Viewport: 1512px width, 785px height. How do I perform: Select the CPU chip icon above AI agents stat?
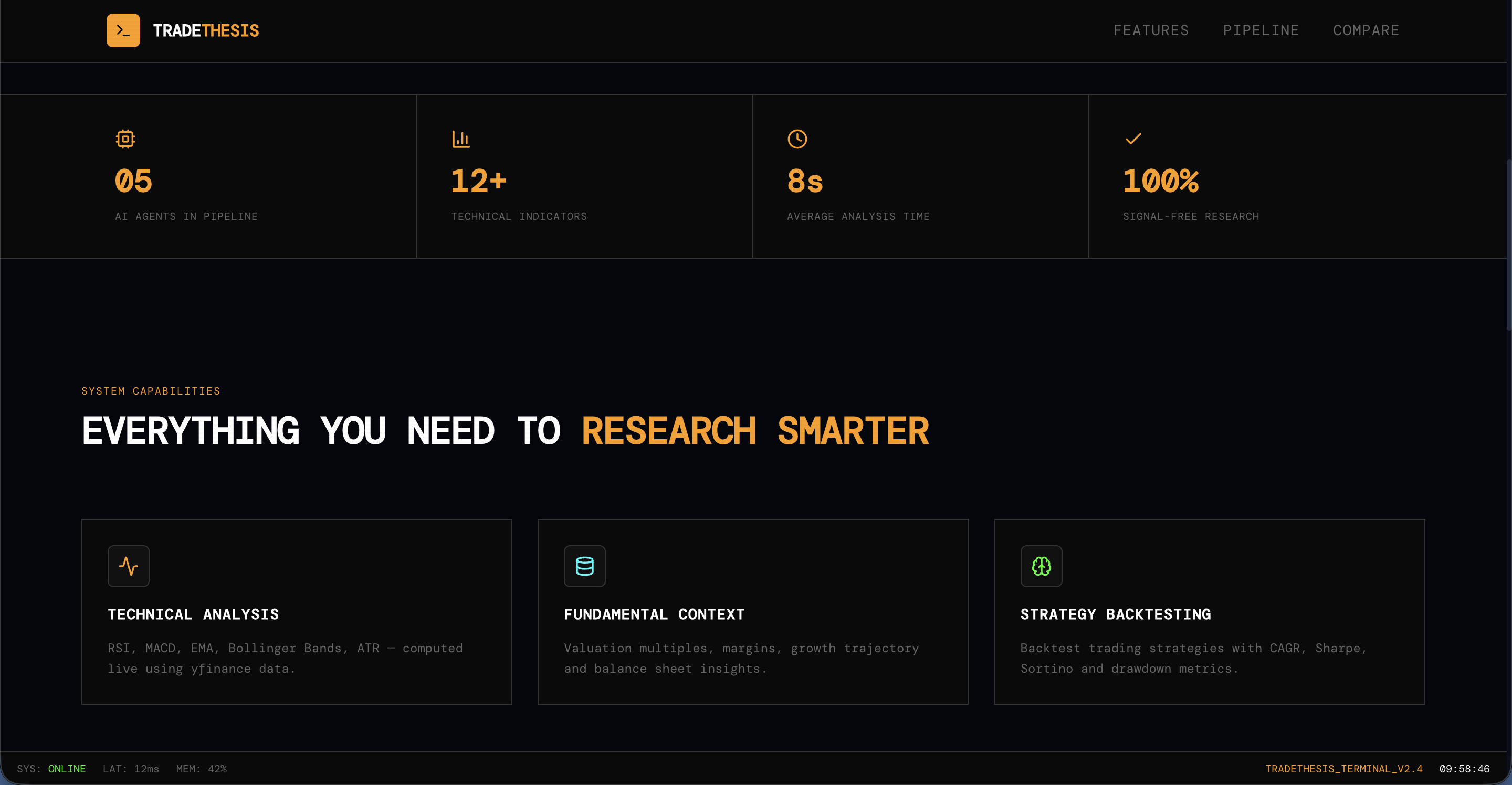click(125, 139)
